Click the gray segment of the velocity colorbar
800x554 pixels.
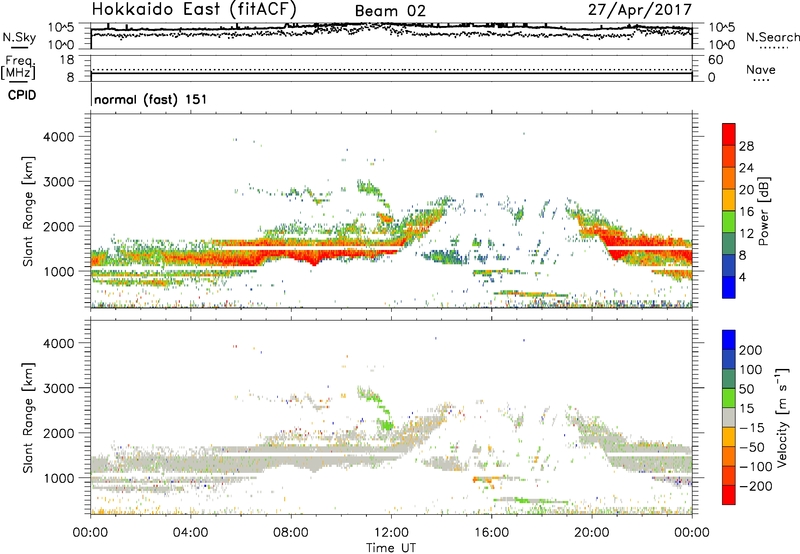[729, 417]
